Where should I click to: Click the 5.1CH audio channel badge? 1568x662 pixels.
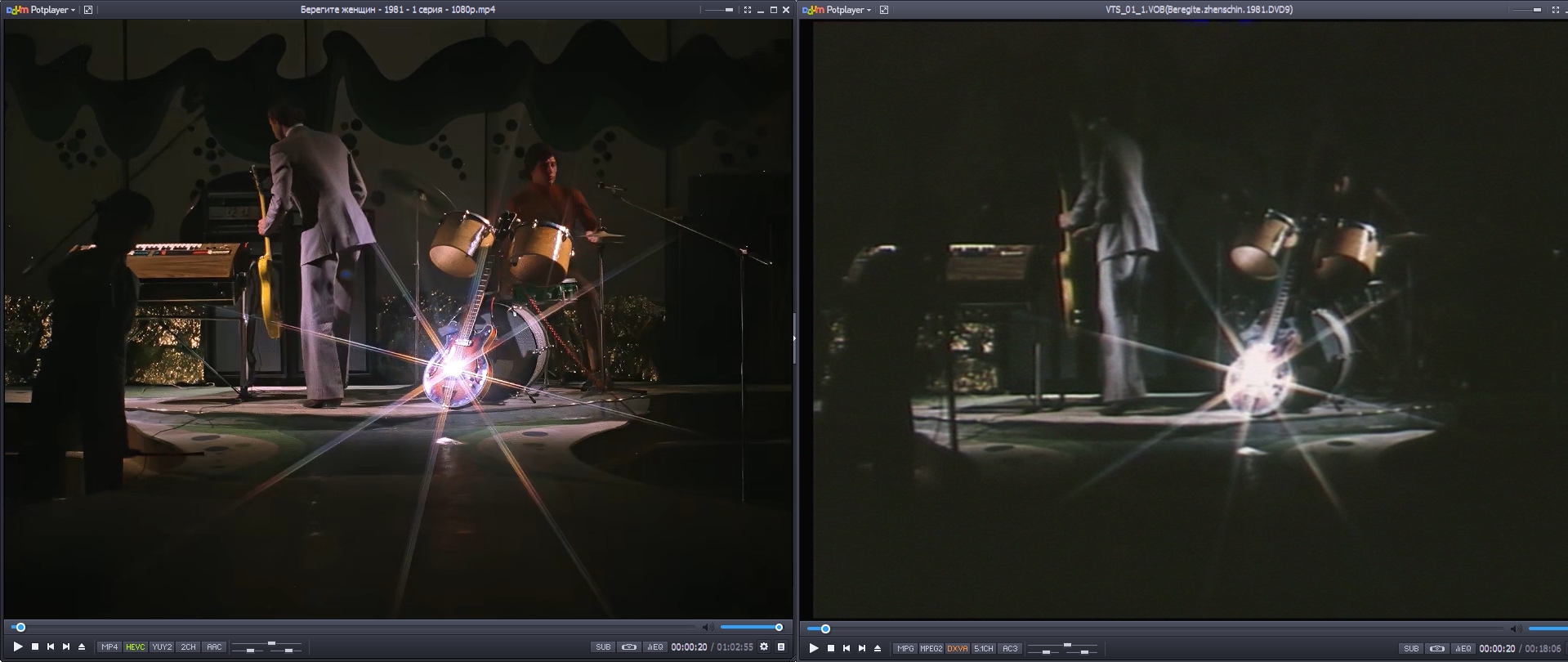pos(983,648)
